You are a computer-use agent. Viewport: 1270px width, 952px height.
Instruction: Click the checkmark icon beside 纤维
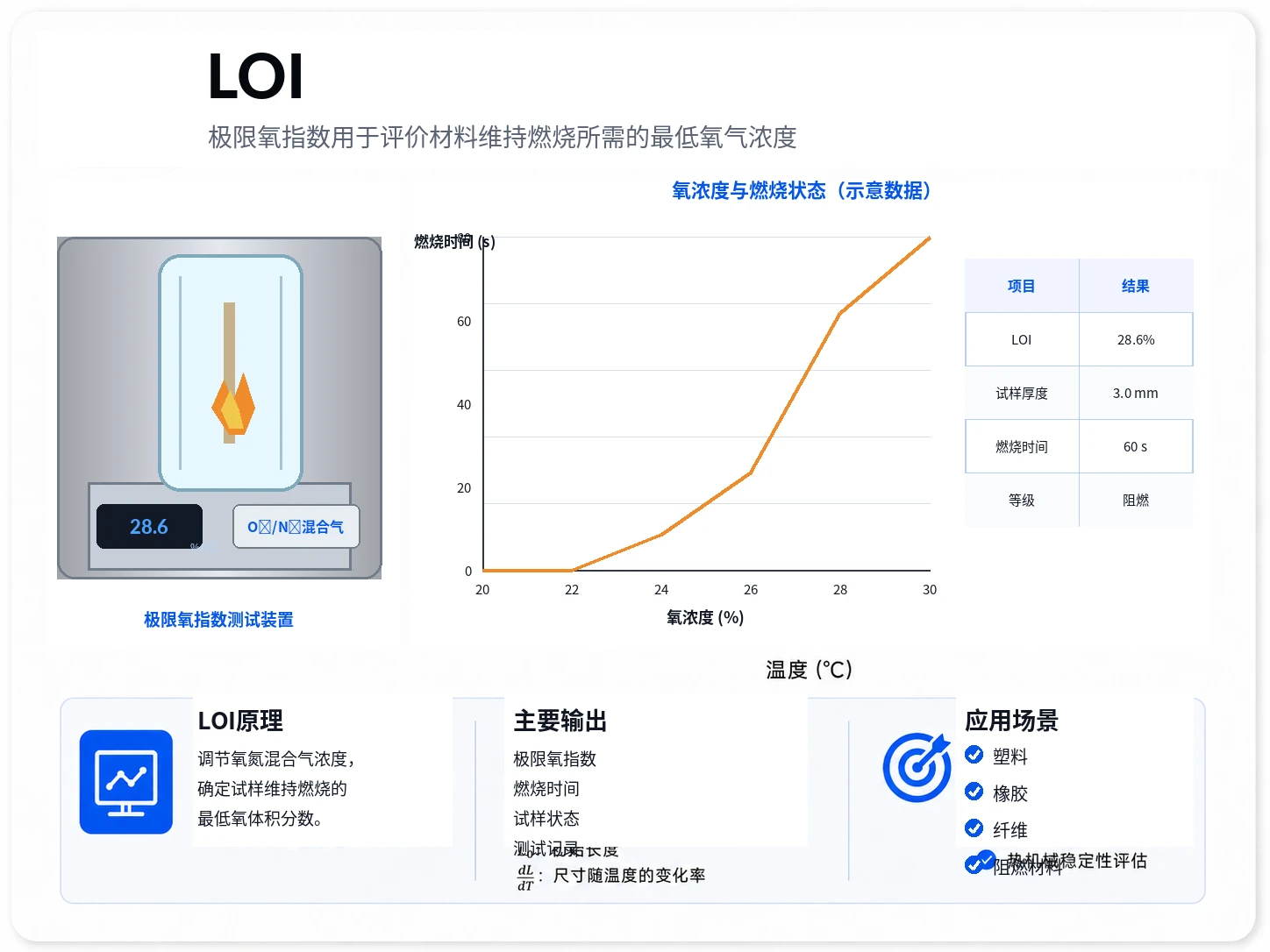click(974, 828)
